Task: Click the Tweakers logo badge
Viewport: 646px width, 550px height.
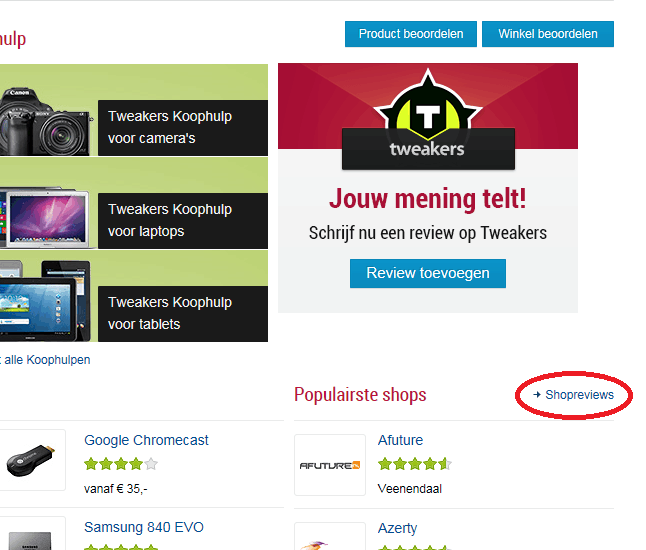Action: [428, 119]
